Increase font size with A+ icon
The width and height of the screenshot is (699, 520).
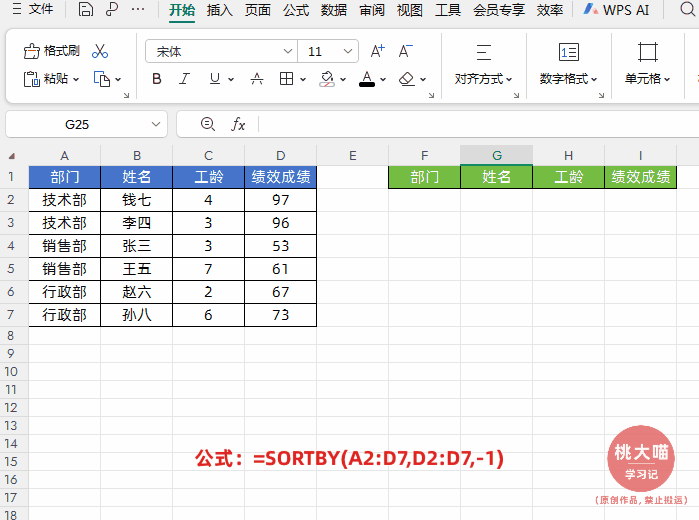coord(378,51)
